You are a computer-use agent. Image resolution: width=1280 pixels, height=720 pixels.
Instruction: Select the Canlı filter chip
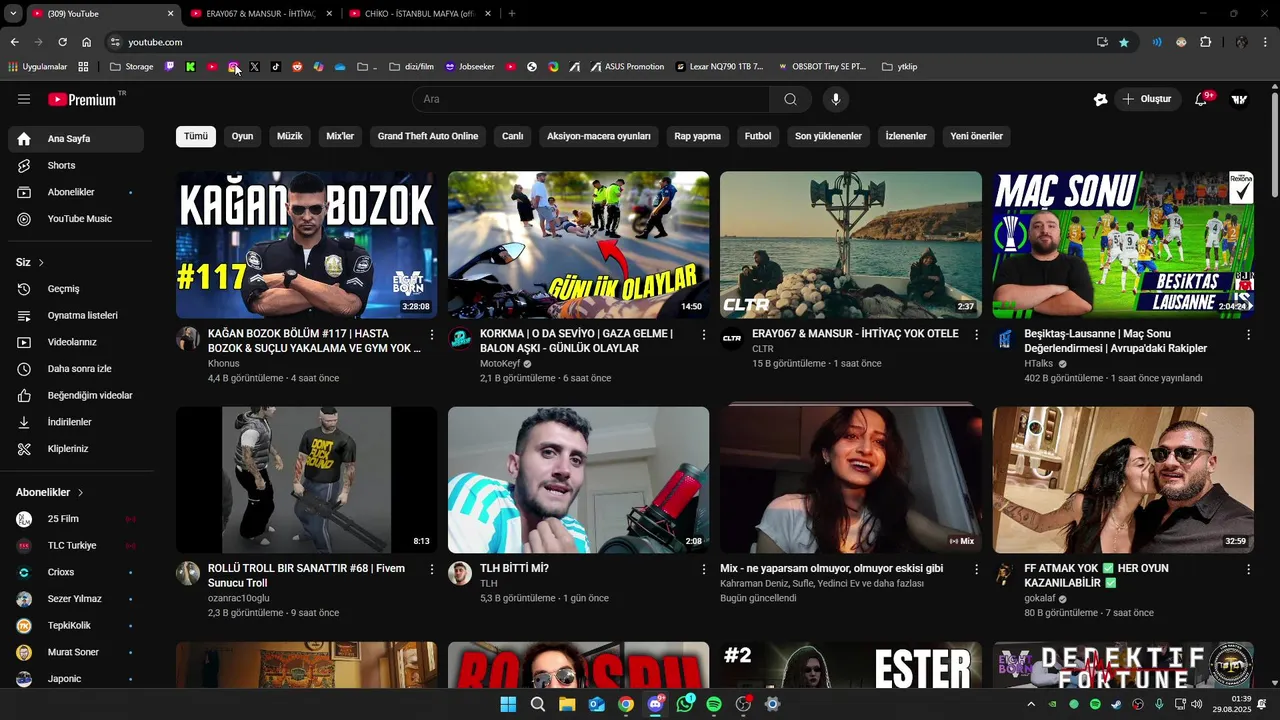point(512,136)
